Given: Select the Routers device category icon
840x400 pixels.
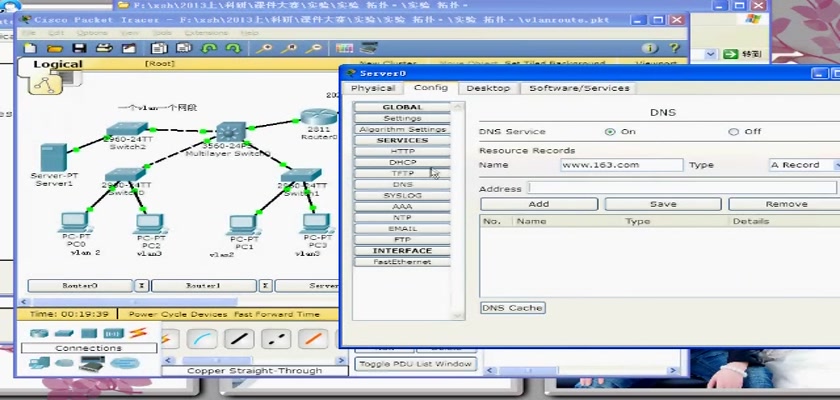Looking at the screenshot, I should 39,333.
